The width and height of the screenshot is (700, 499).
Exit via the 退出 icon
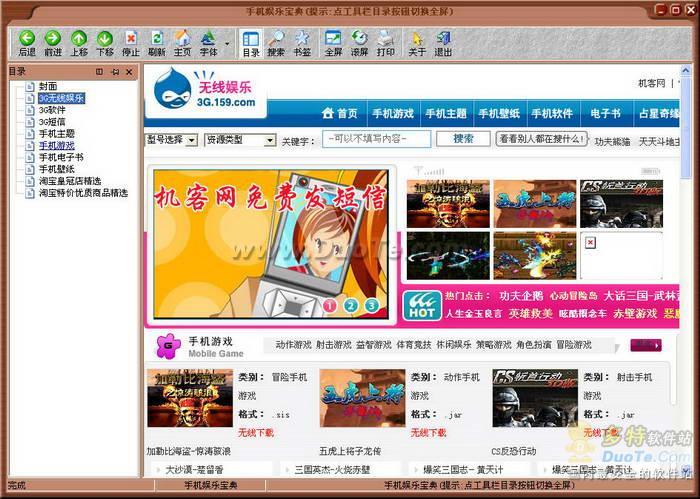tap(443, 38)
